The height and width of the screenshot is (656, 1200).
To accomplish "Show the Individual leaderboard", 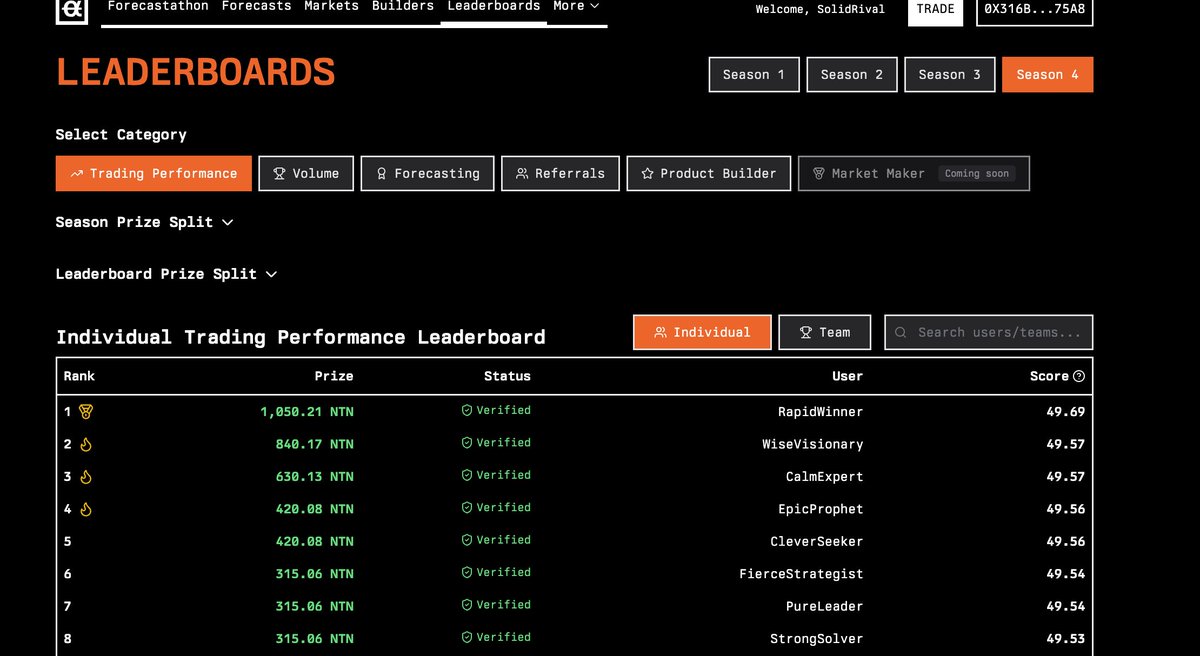I will click(x=702, y=332).
